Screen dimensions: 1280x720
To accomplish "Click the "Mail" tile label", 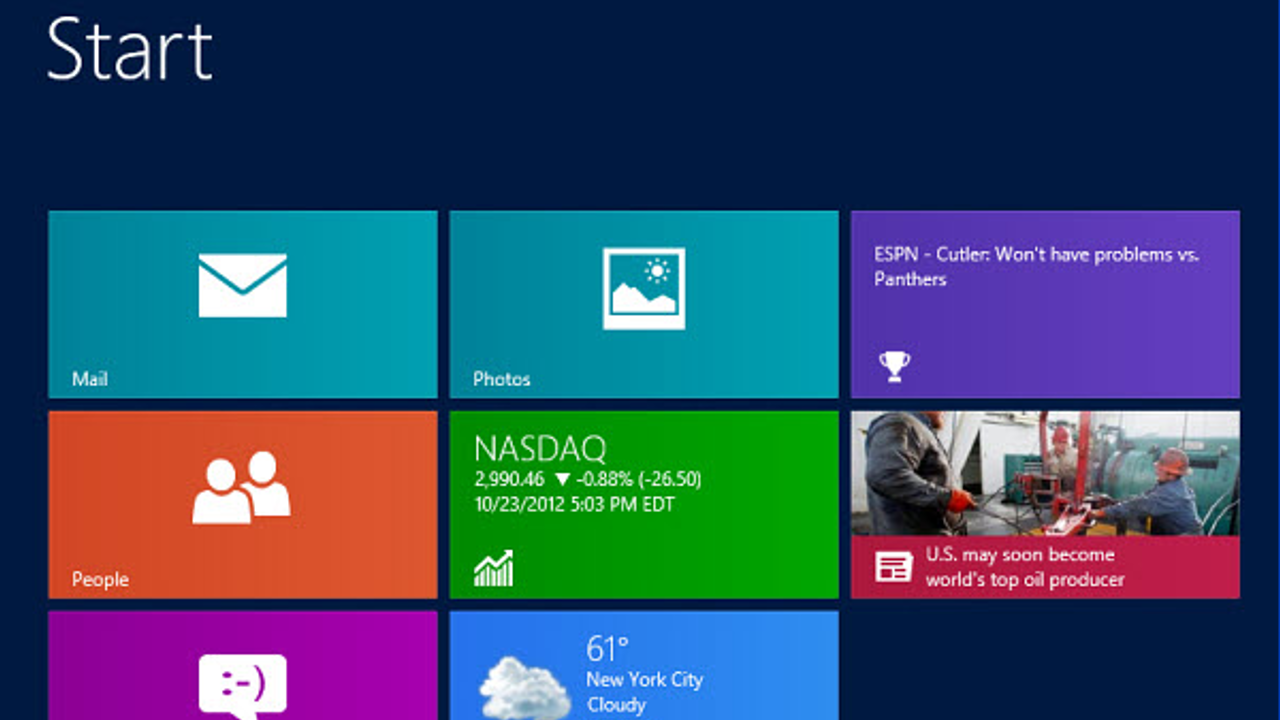I will point(90,379).
